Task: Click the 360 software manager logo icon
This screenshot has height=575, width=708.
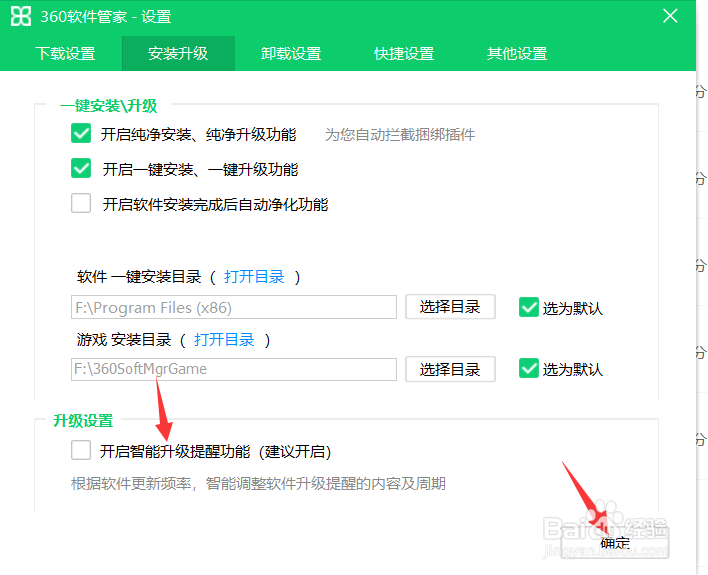Action: click(21, 16)
